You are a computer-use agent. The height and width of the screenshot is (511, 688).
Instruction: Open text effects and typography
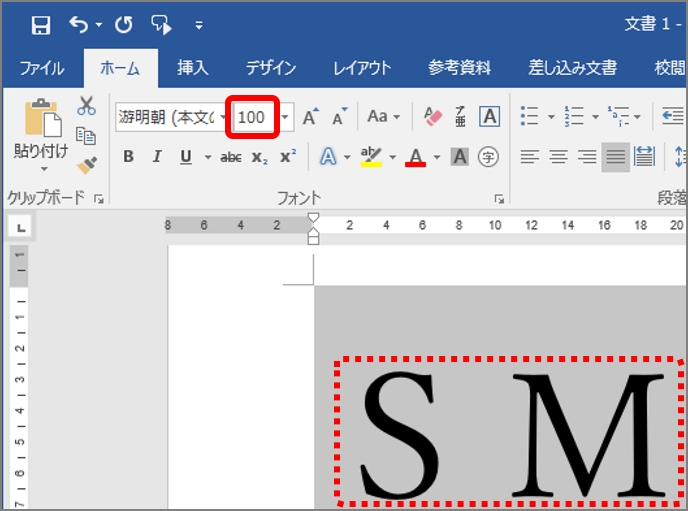tap(328, 157)
